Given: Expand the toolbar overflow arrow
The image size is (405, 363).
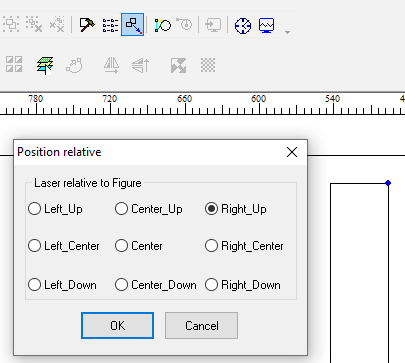Looking at the screenshot, I should click(287, 32).
